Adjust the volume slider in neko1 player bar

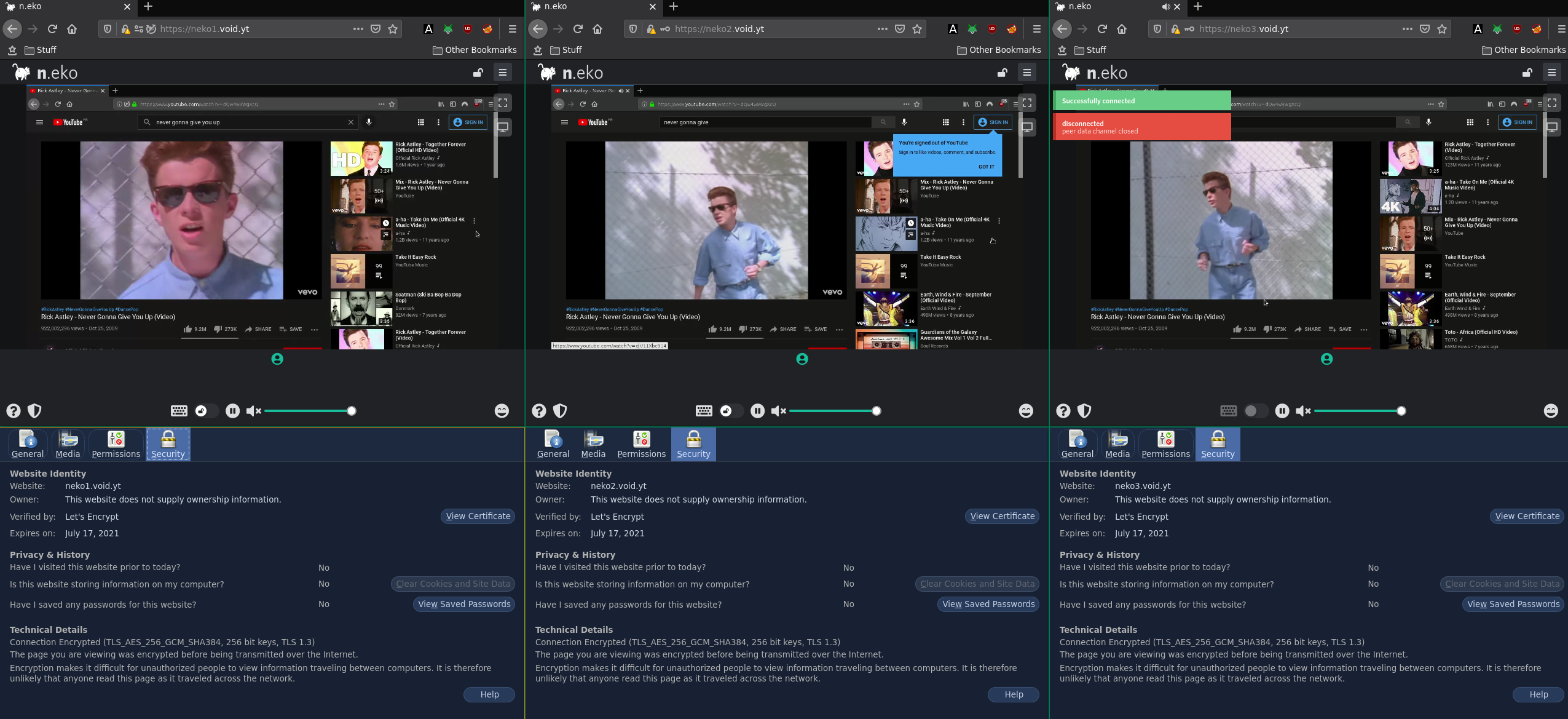309,411
